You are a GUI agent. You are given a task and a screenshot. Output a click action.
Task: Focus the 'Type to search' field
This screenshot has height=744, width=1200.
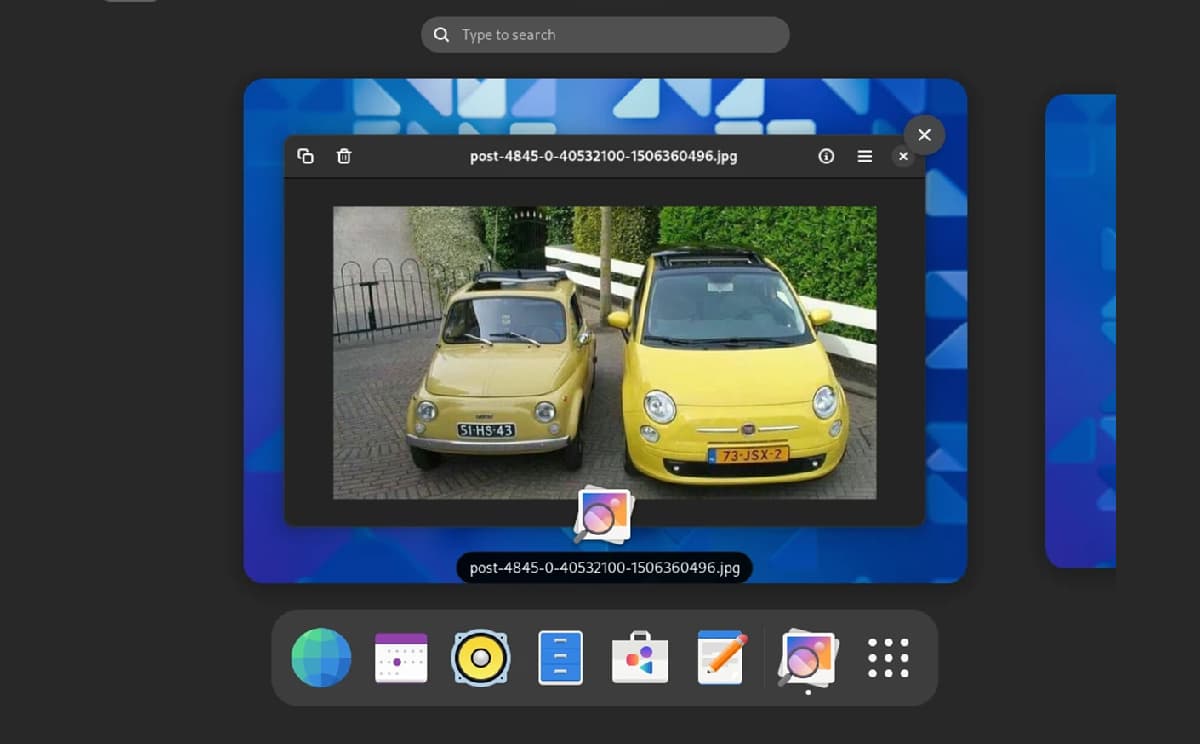pyautogui.click(x=605, y=35)
